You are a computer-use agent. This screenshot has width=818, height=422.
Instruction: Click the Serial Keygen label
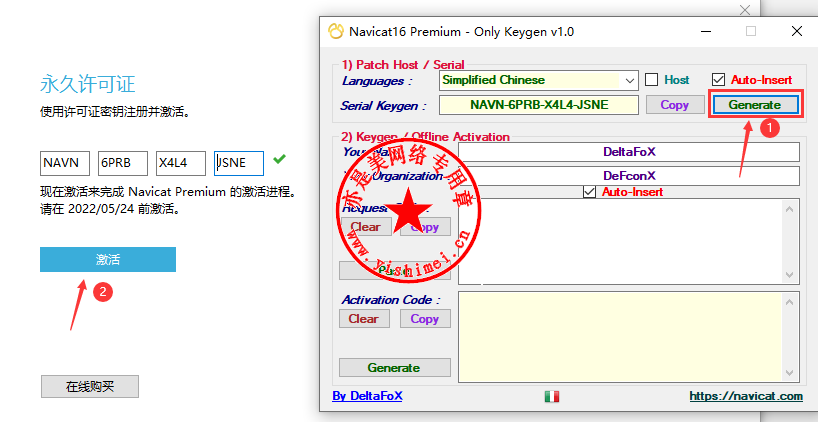[383, 106]
